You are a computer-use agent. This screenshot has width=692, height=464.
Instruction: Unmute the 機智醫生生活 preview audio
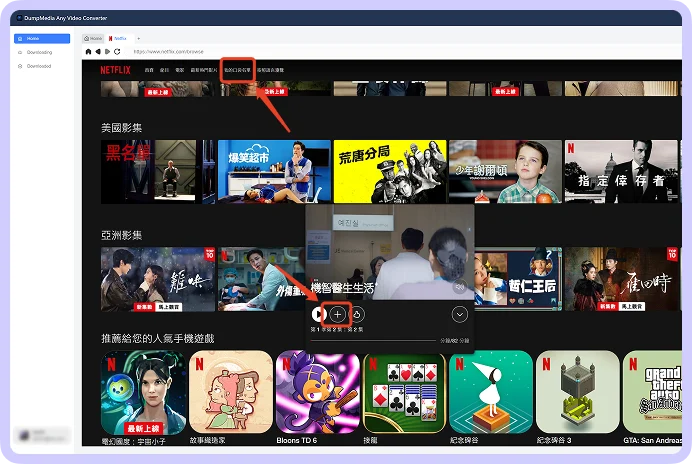pyautogui.click(x=460, y=287)
